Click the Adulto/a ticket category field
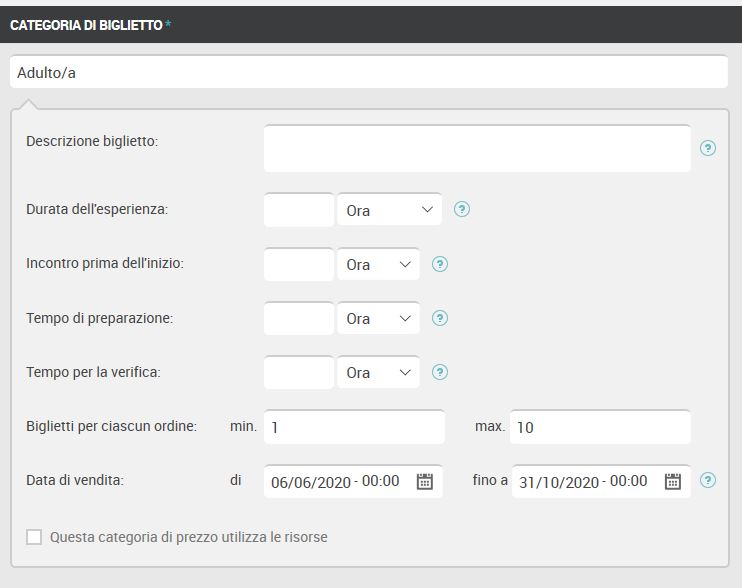 point(369,72)
